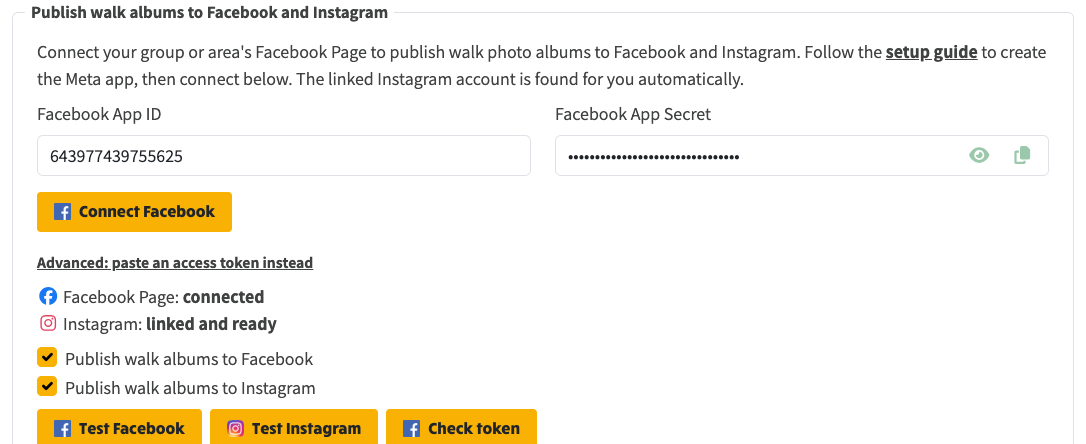Click the Instagram status icon
Image resolution: width=1086 pixels, height=444 pixels.
[x=48, y=323]
